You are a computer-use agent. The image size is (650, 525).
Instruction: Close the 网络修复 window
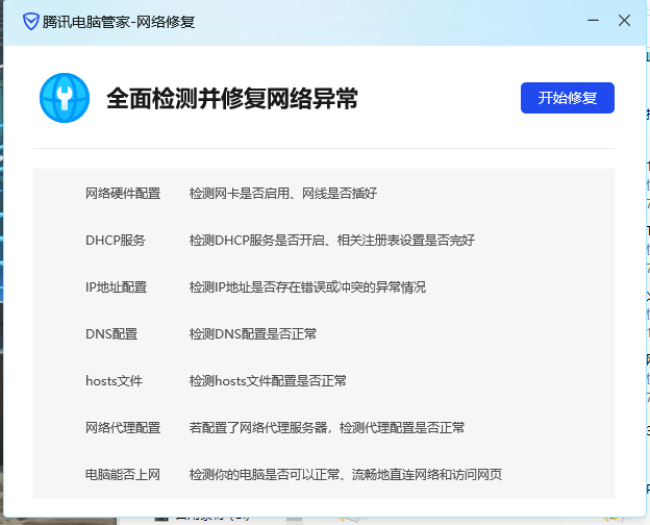(x=624, y=21)
